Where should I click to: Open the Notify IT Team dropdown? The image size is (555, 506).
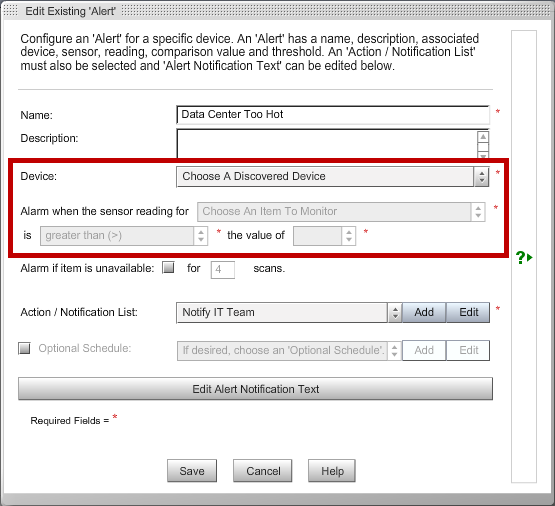click(x=289, y=312)
